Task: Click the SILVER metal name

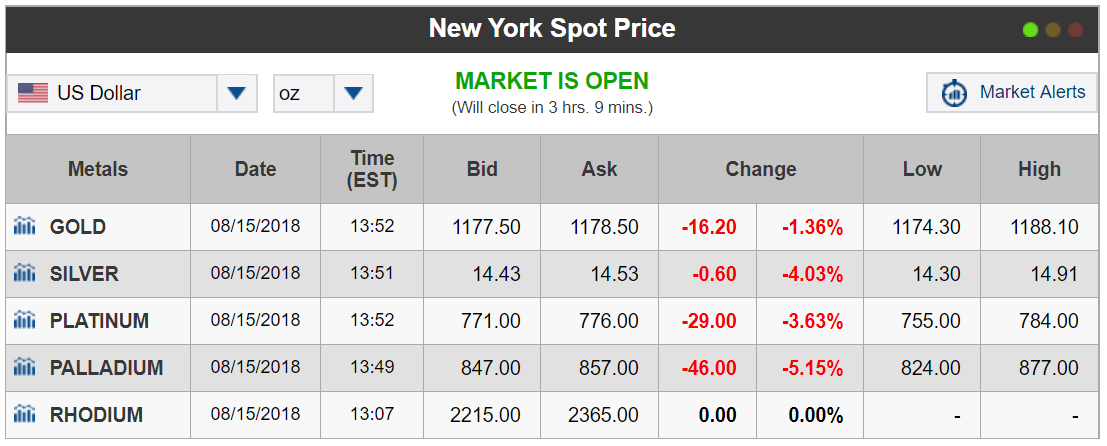Action: click(x=84, y=274)
